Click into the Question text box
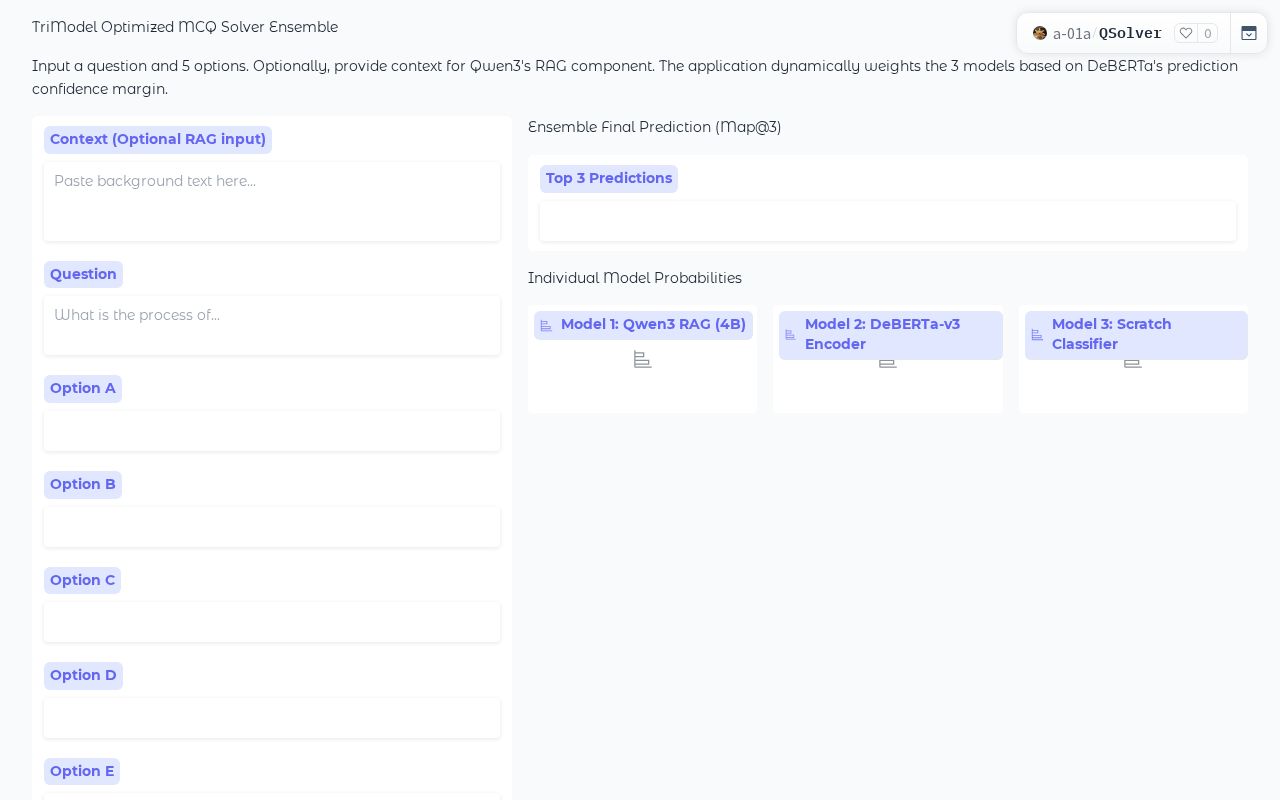The width and height of the screenshot is (1280, 800). pyautogui.click(x=272, y=325)
